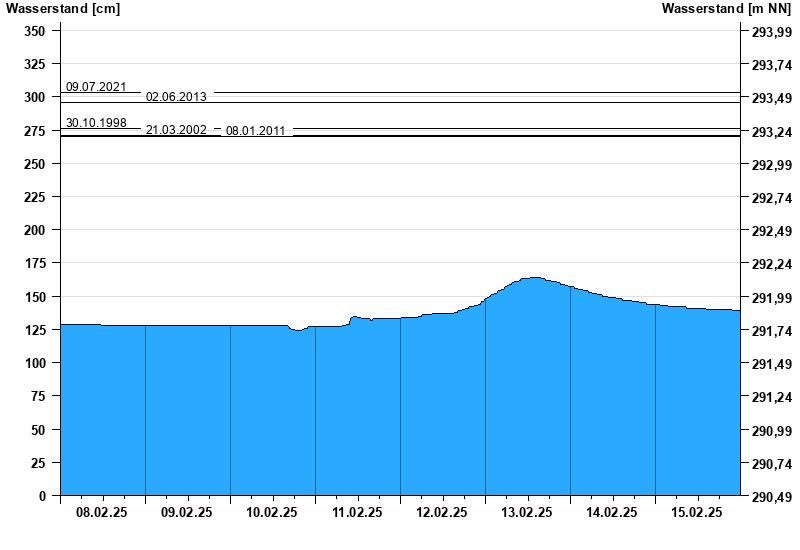Click the peak of the blue water level curve
The width and height of the screenshot is (800, 550).
pyautogui.click(x=533, y=279)
